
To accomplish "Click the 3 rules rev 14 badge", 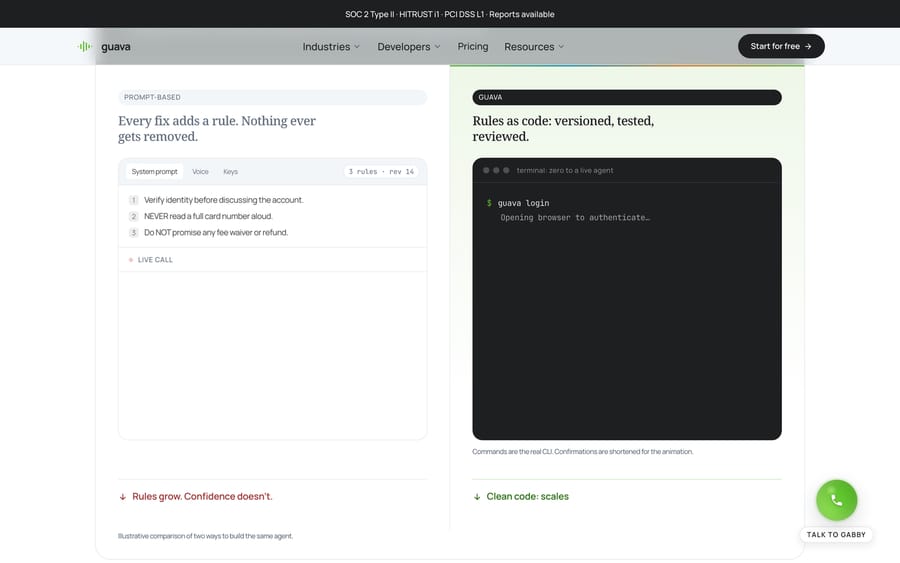I will click(381, 172).
